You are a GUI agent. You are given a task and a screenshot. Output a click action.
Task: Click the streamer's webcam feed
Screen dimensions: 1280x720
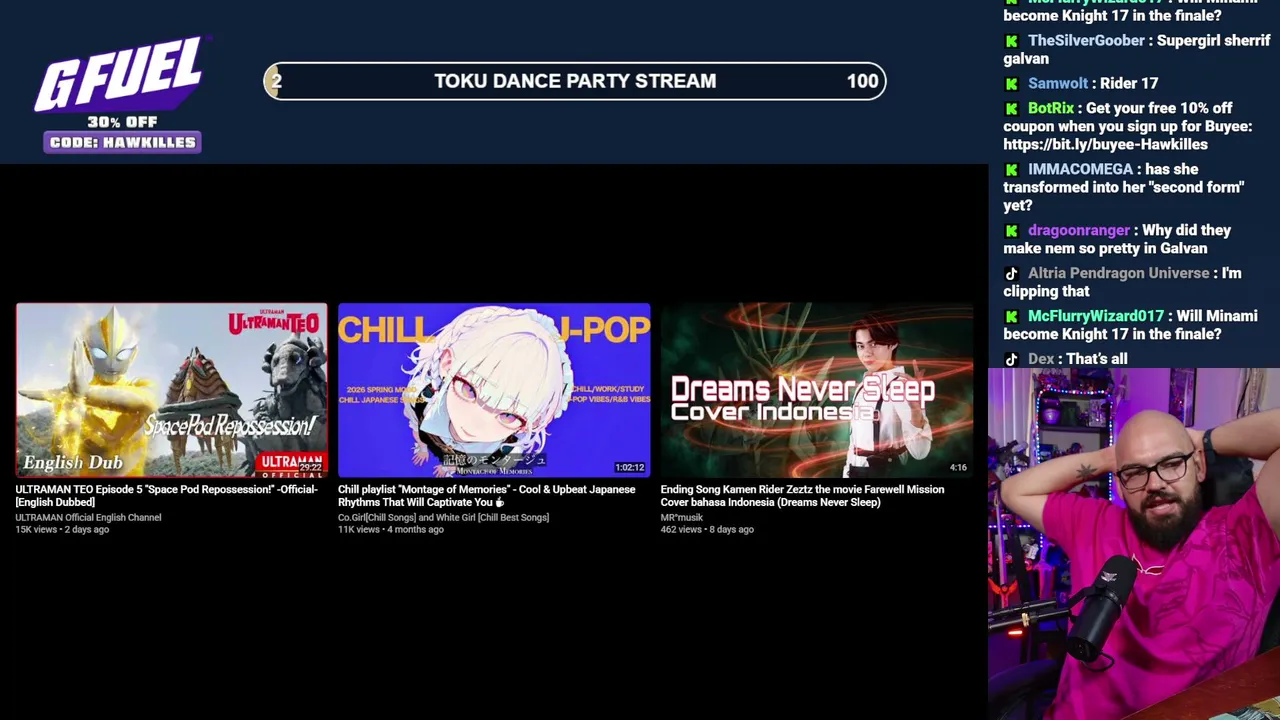[x=1134, y=544]
